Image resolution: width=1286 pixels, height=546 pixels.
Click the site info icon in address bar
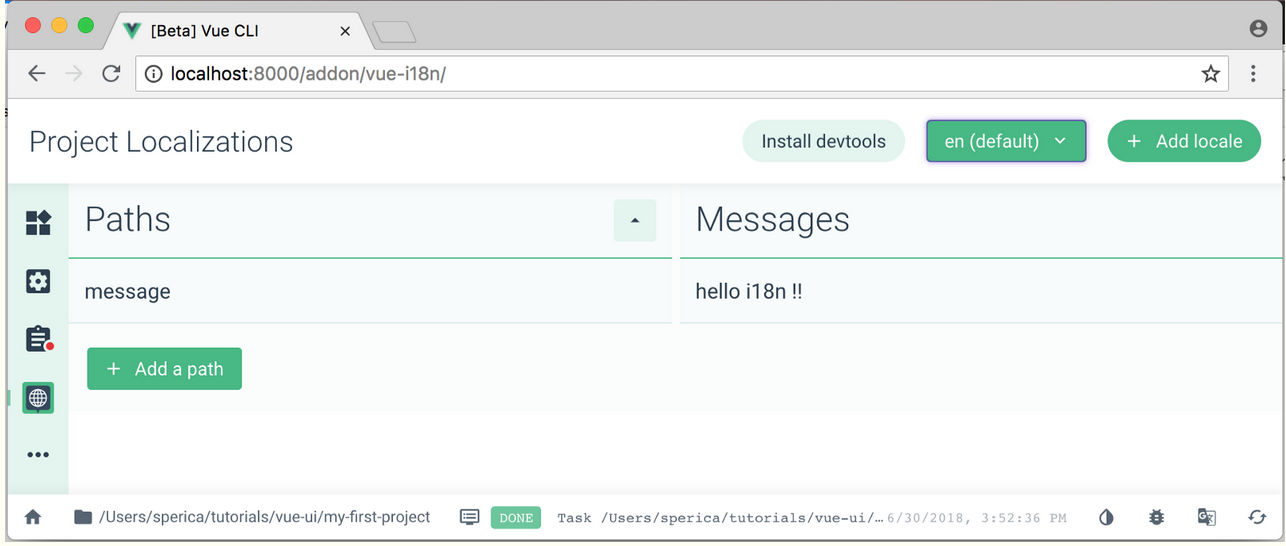click(x=154, y=74)
